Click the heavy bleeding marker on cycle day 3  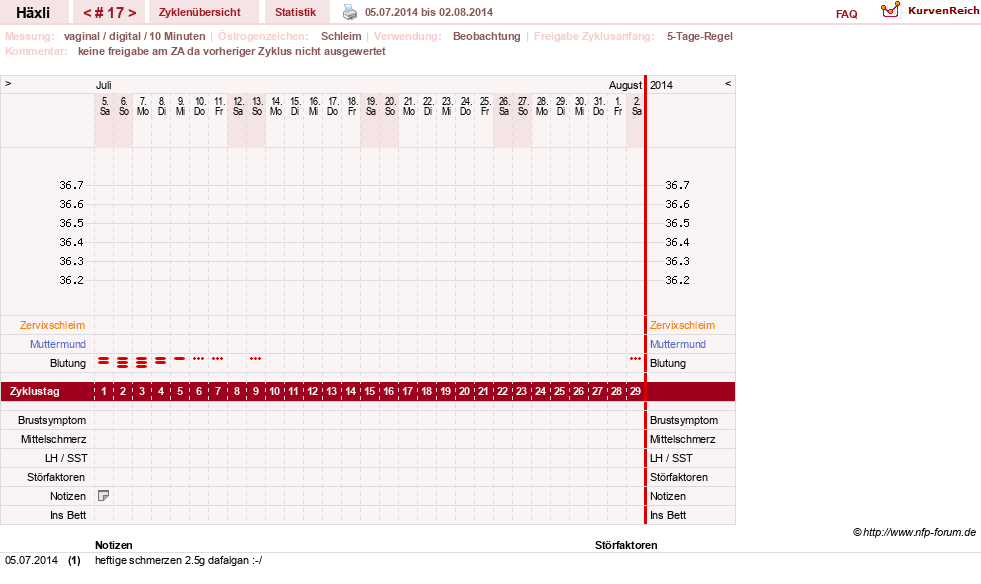[x=141, y=362]
